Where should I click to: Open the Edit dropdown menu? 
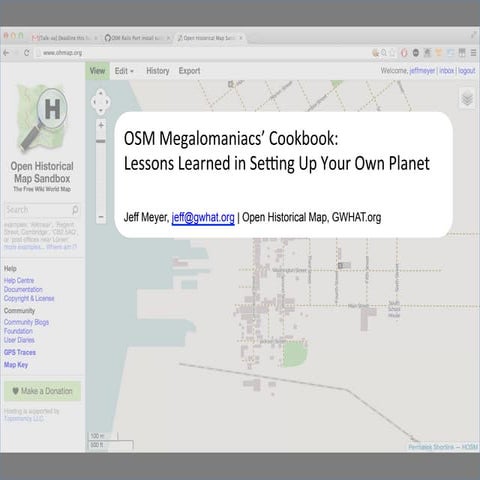(124, 71)
